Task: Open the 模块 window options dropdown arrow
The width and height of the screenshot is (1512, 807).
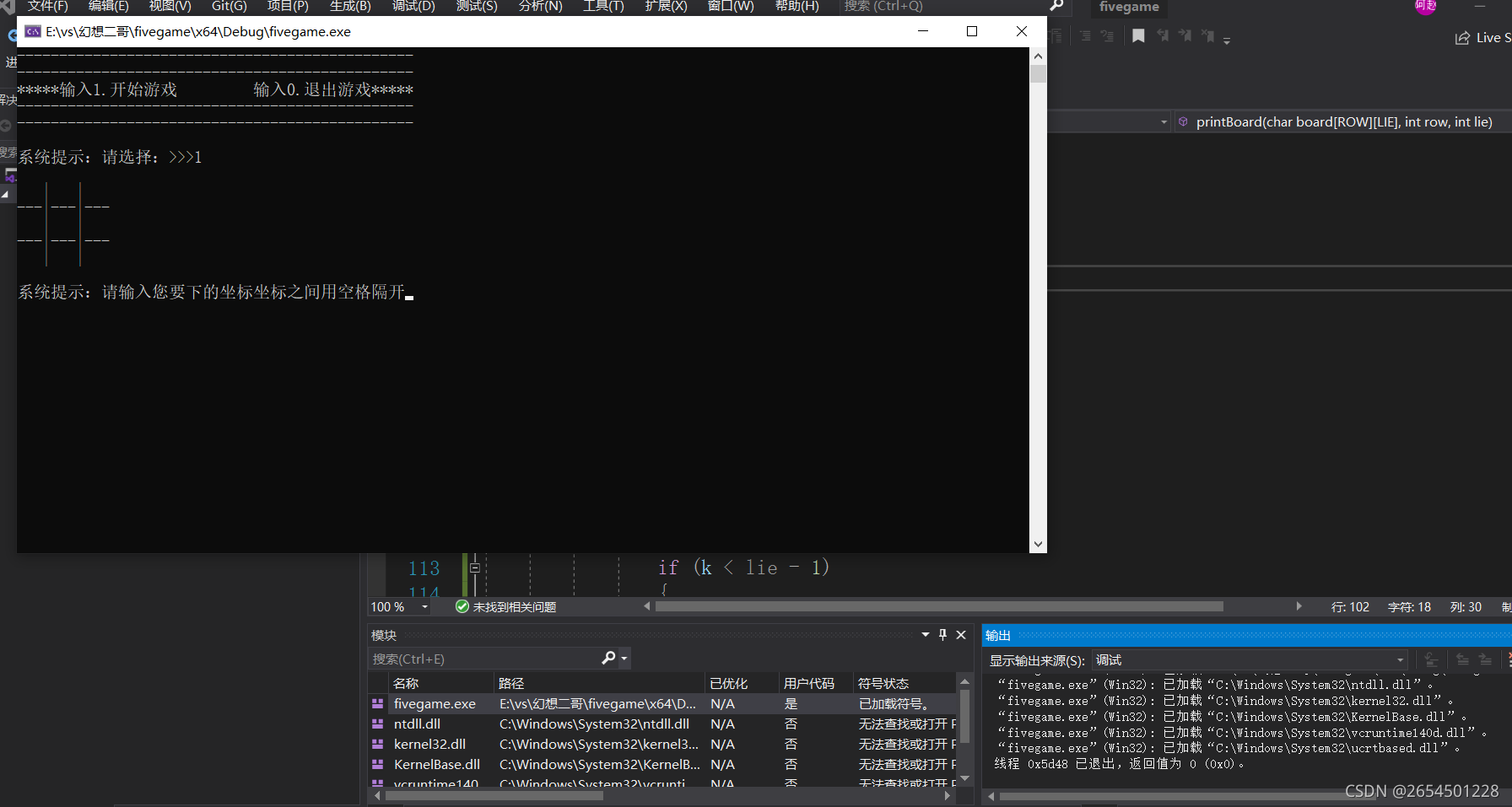Action: pos(926,635)
